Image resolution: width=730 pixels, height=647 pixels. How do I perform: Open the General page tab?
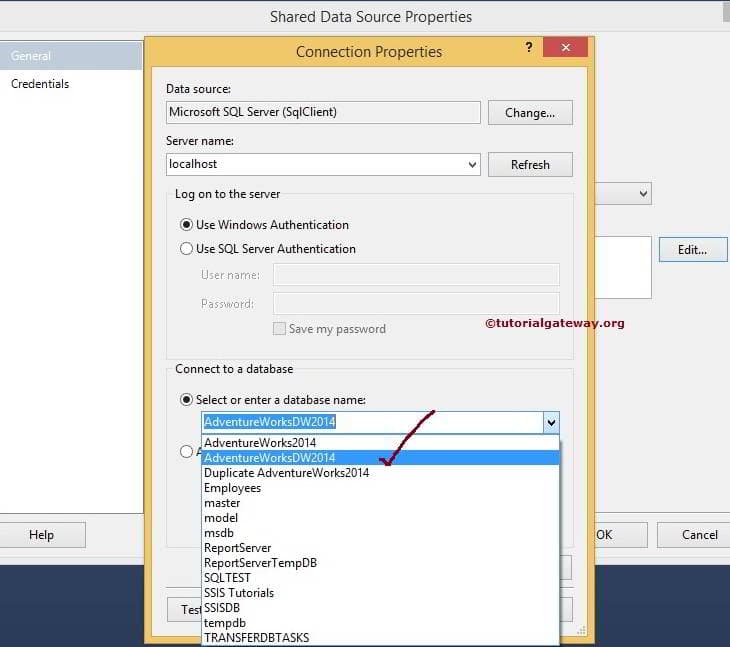click(71, 56)
